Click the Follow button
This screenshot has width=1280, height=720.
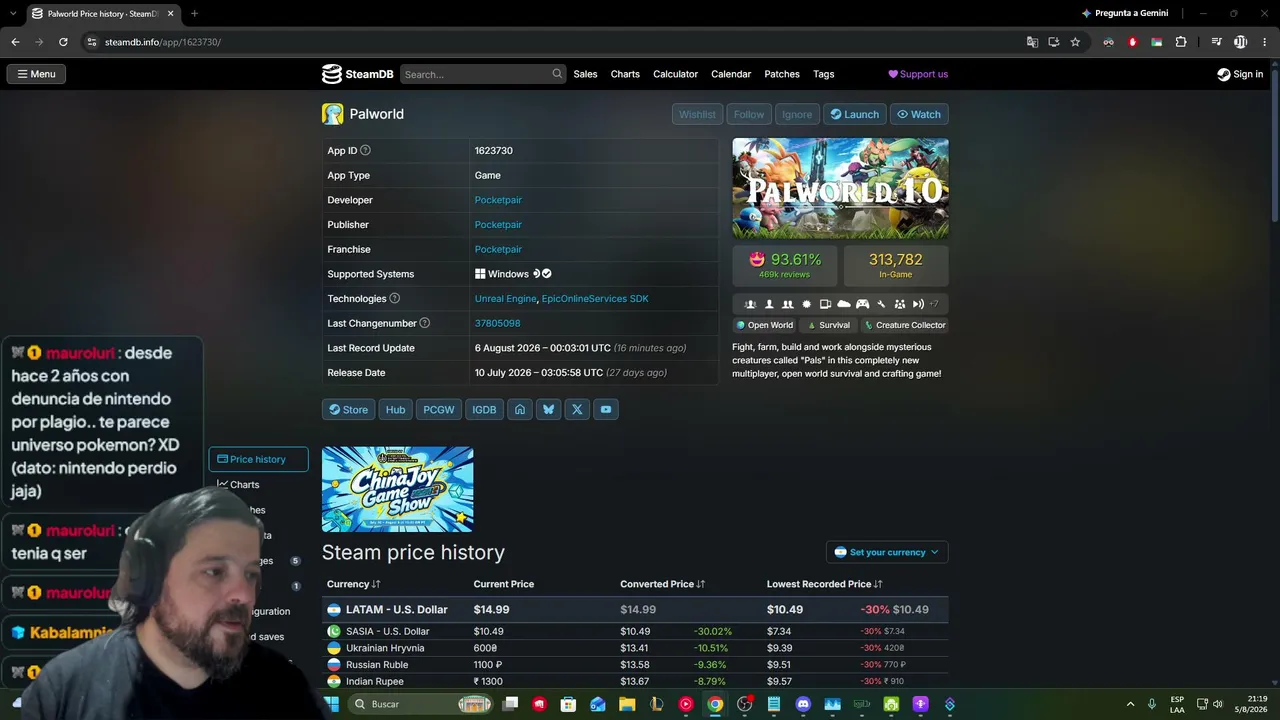coord(748,114)
